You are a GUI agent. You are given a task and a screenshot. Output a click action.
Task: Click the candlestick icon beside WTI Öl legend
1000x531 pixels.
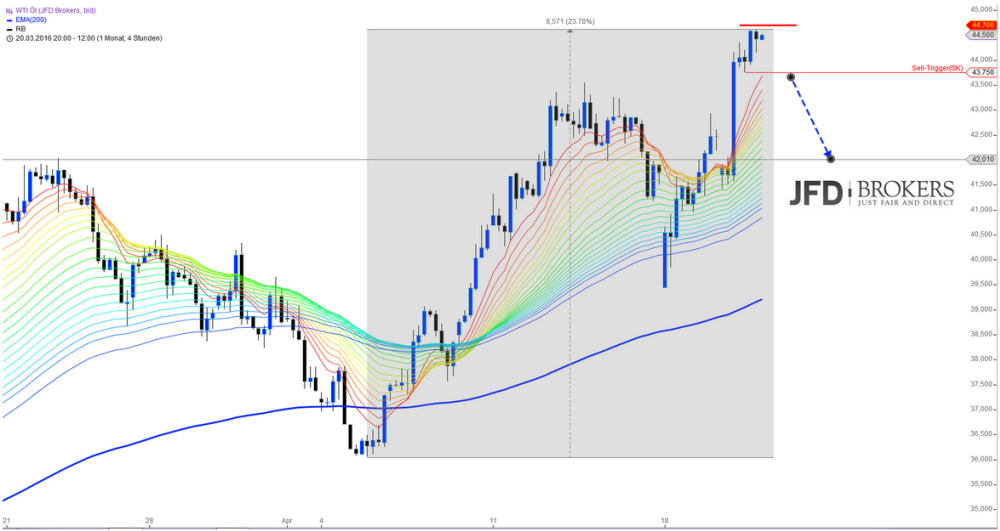point(9,10)
